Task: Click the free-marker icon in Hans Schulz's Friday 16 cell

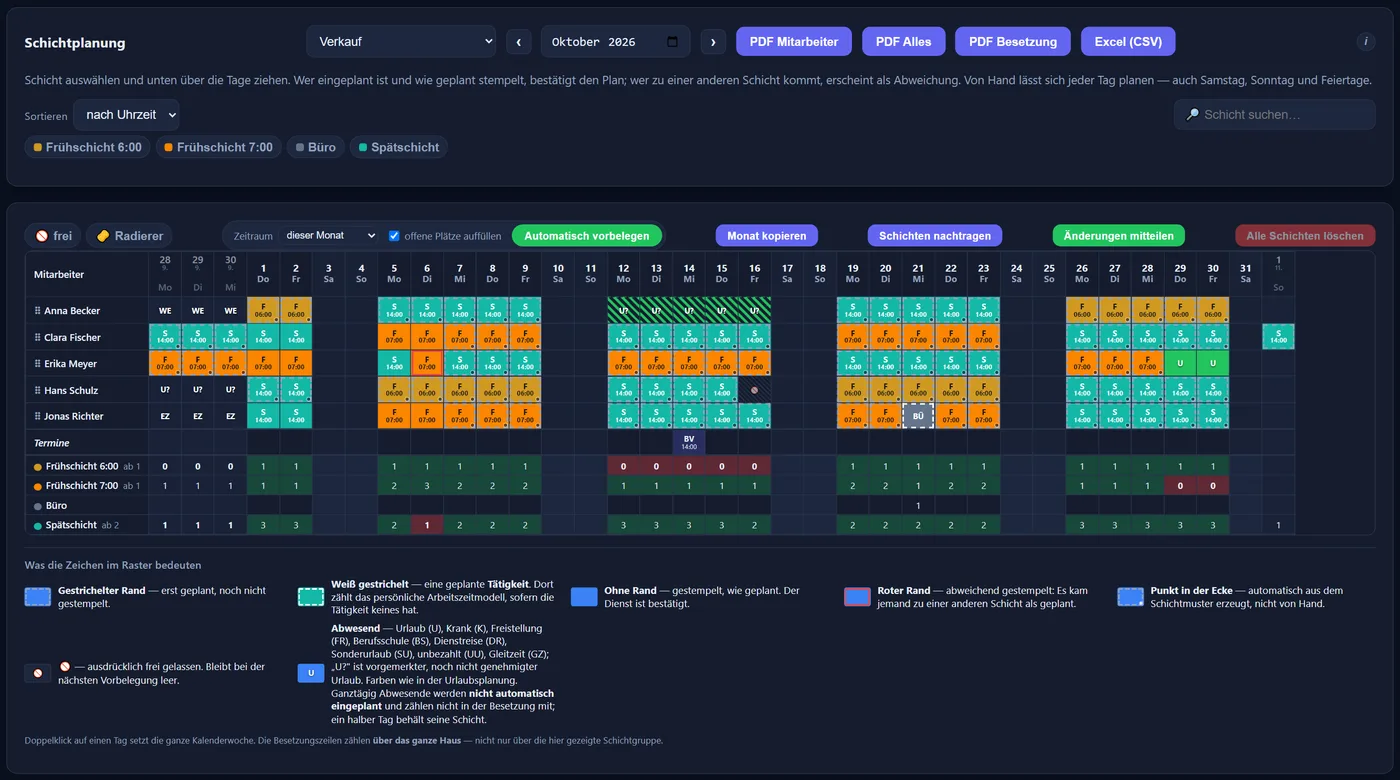Action: pos(754,390)
